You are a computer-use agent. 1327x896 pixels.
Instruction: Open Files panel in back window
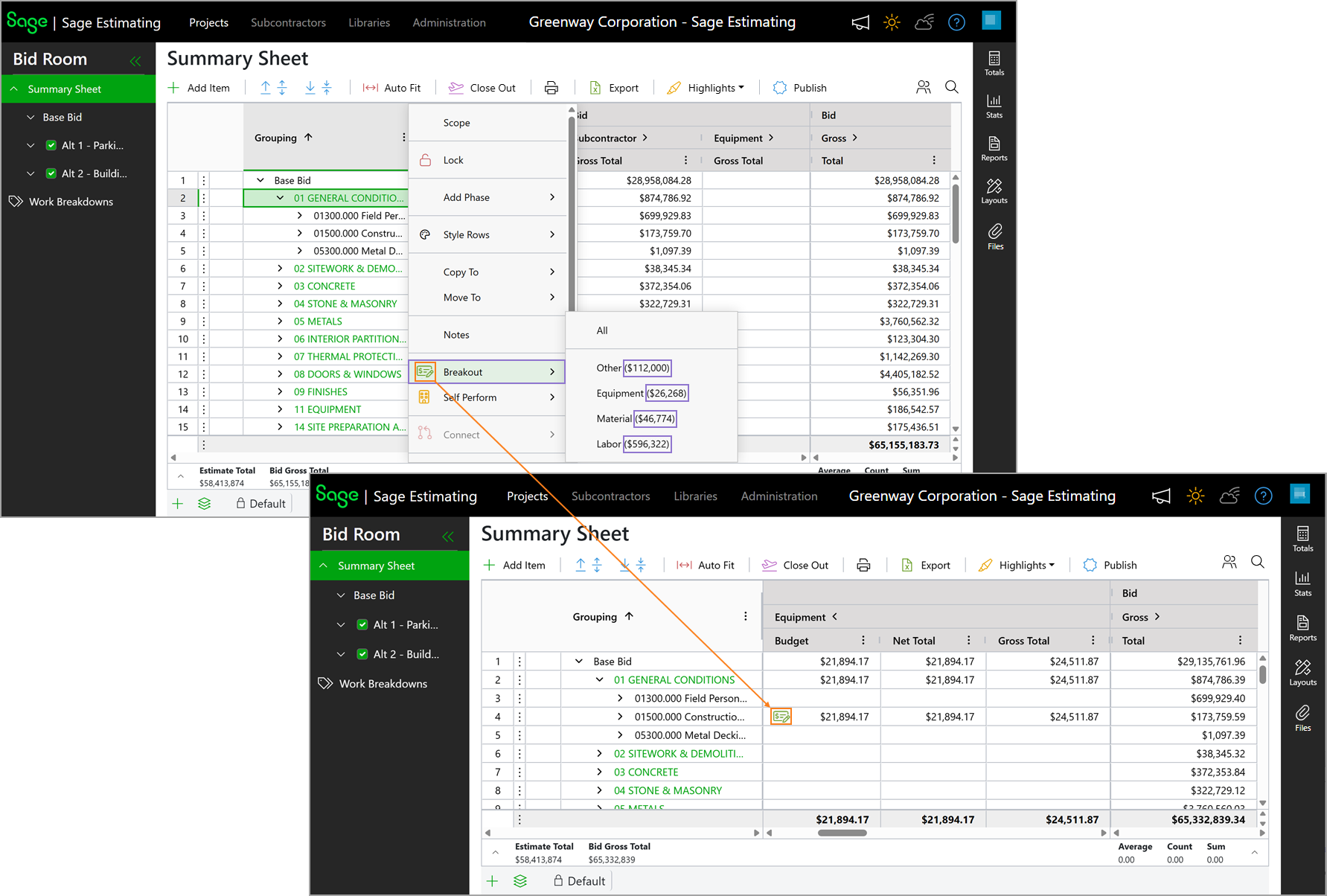coord(995,236)
